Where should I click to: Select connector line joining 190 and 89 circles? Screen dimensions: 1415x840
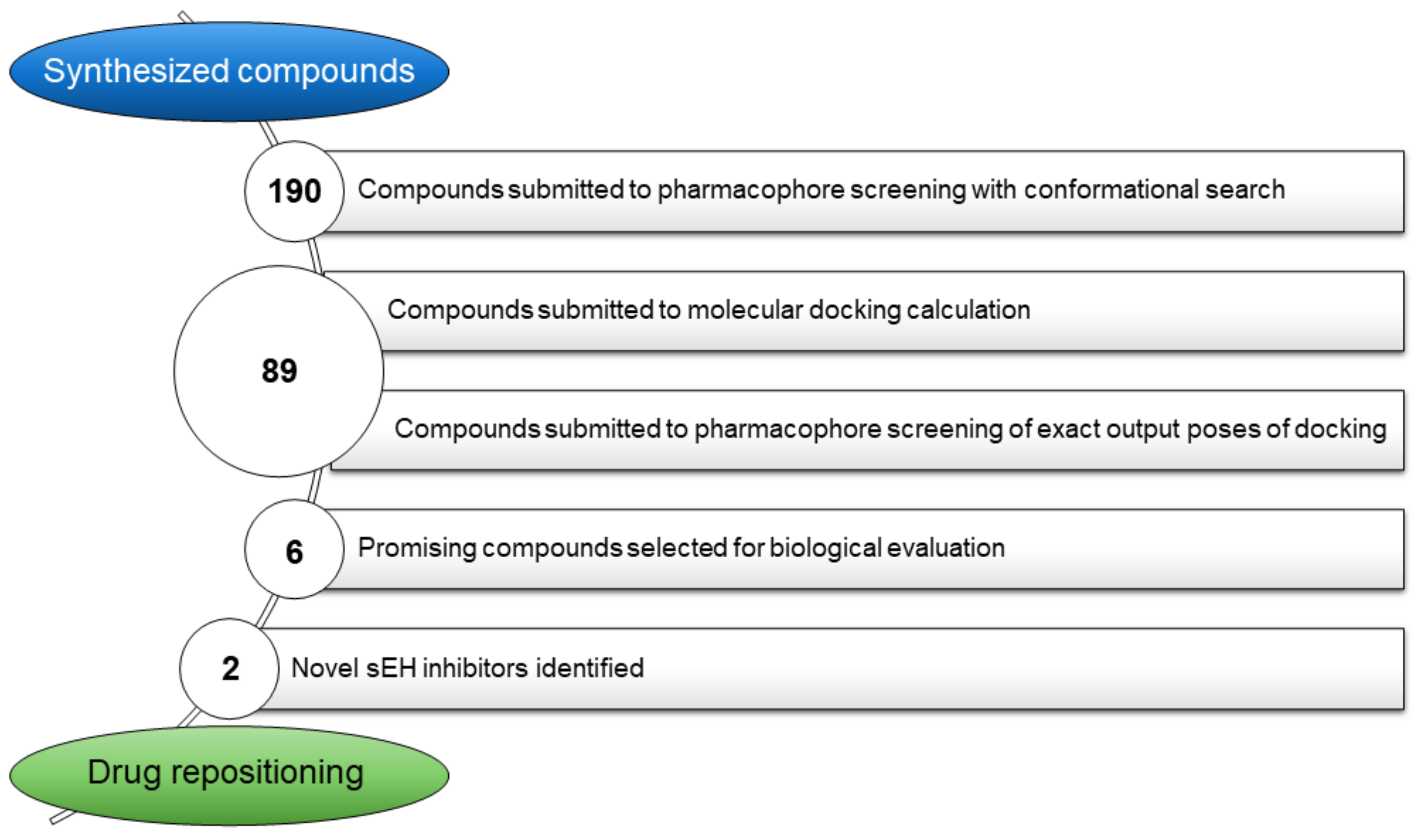pyautogui.click(x=315, y=256)
